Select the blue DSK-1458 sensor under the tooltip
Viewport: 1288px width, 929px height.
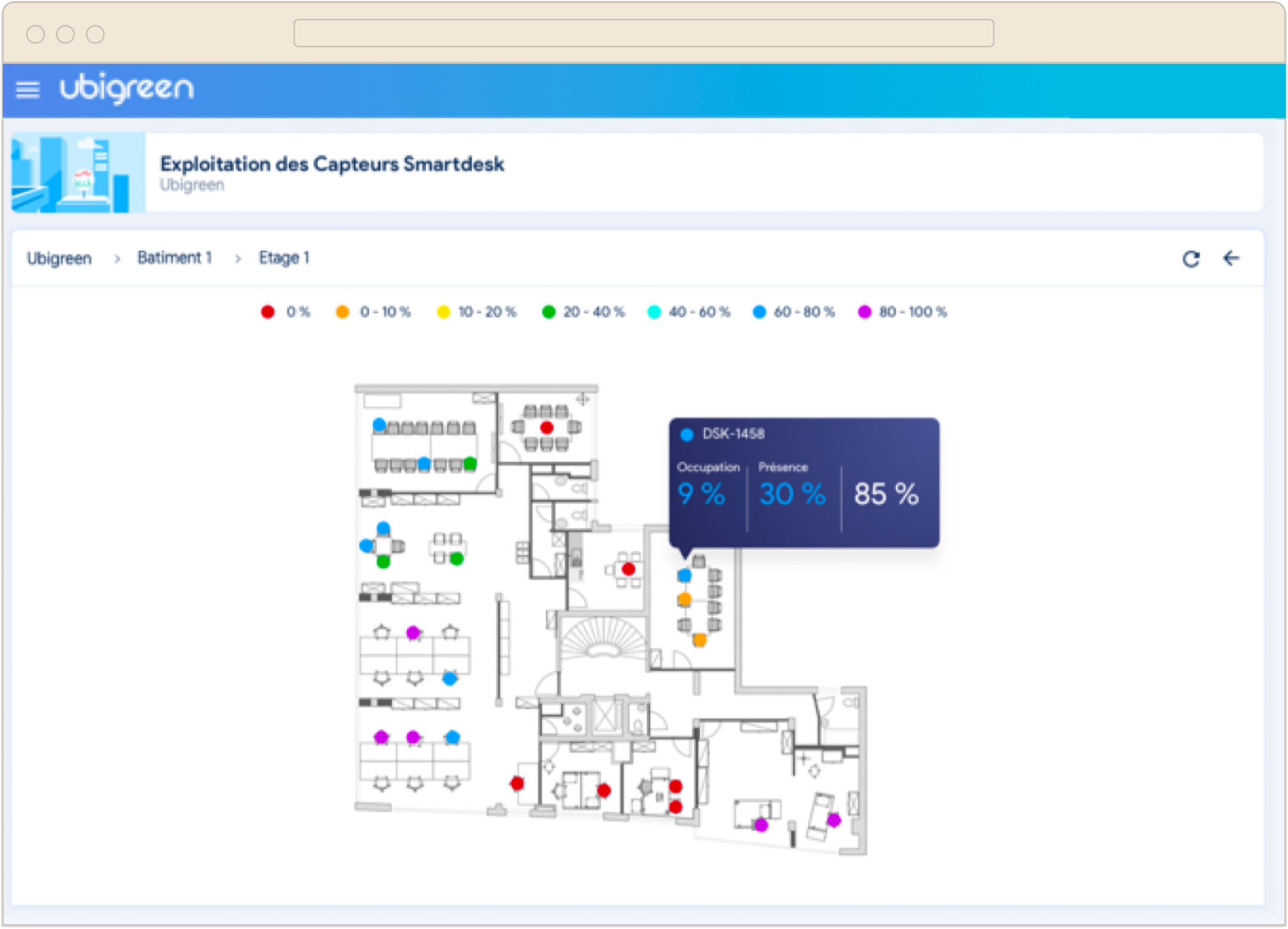[684, 576]
